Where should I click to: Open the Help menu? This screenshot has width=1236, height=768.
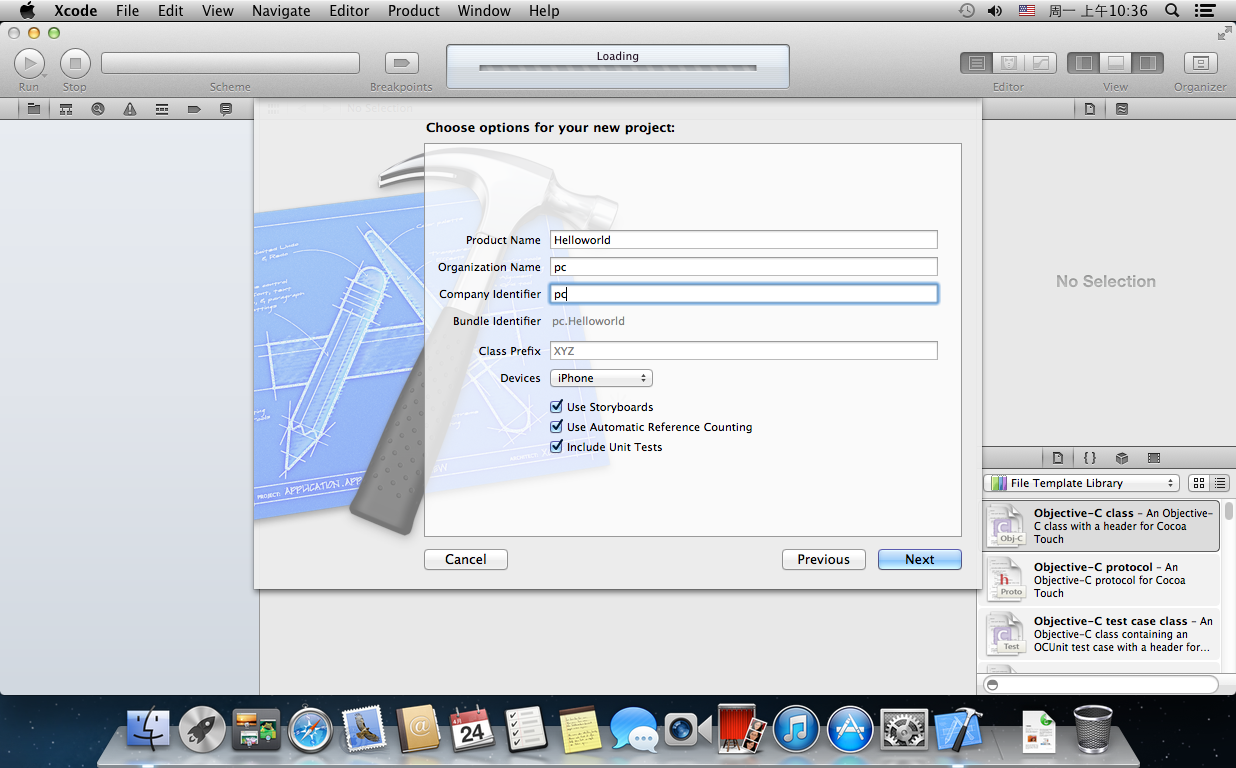544,11
